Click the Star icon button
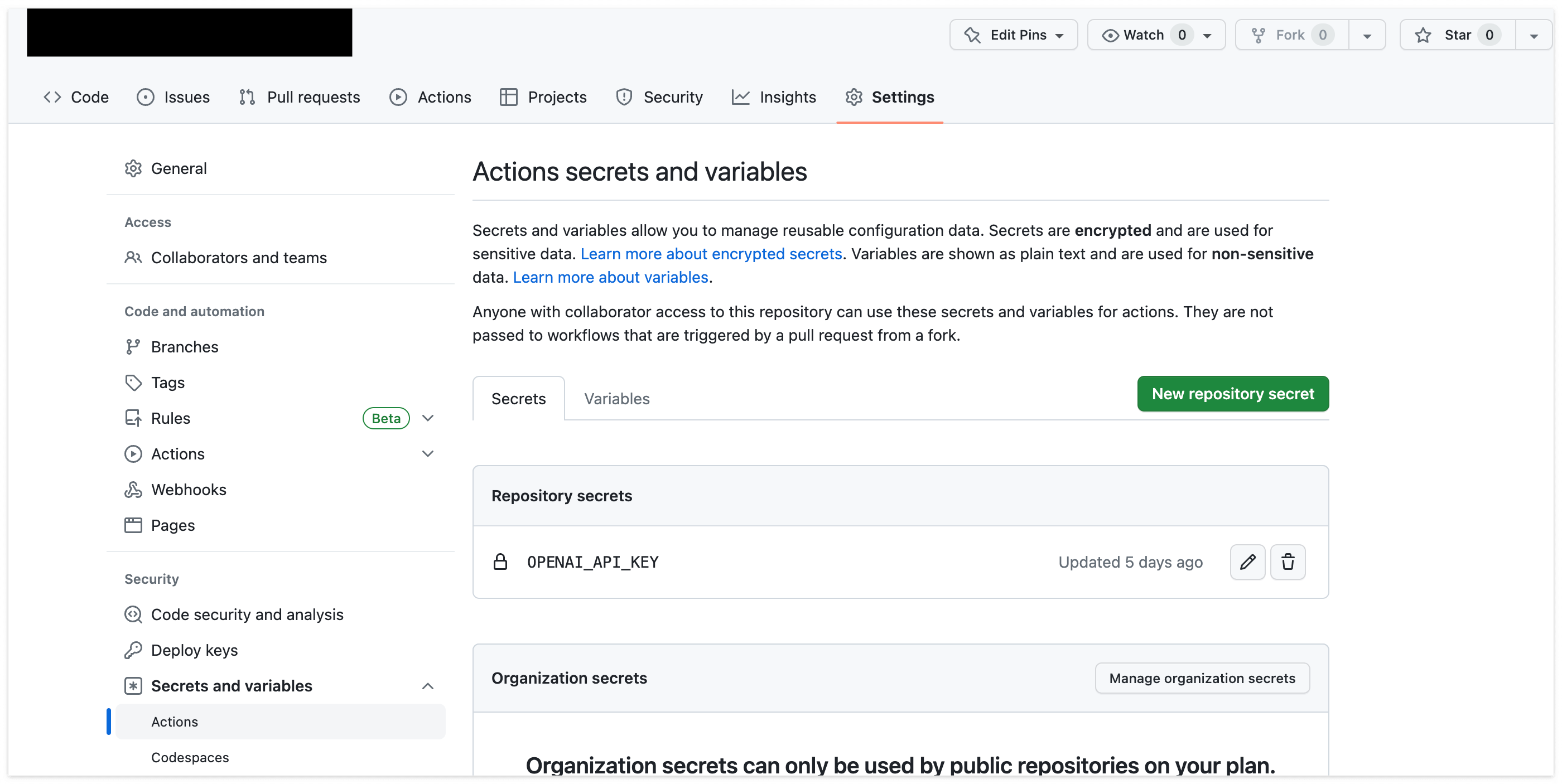This screenshot has height=784, width=1562. pyautogui.click(x=1423, y=35)
